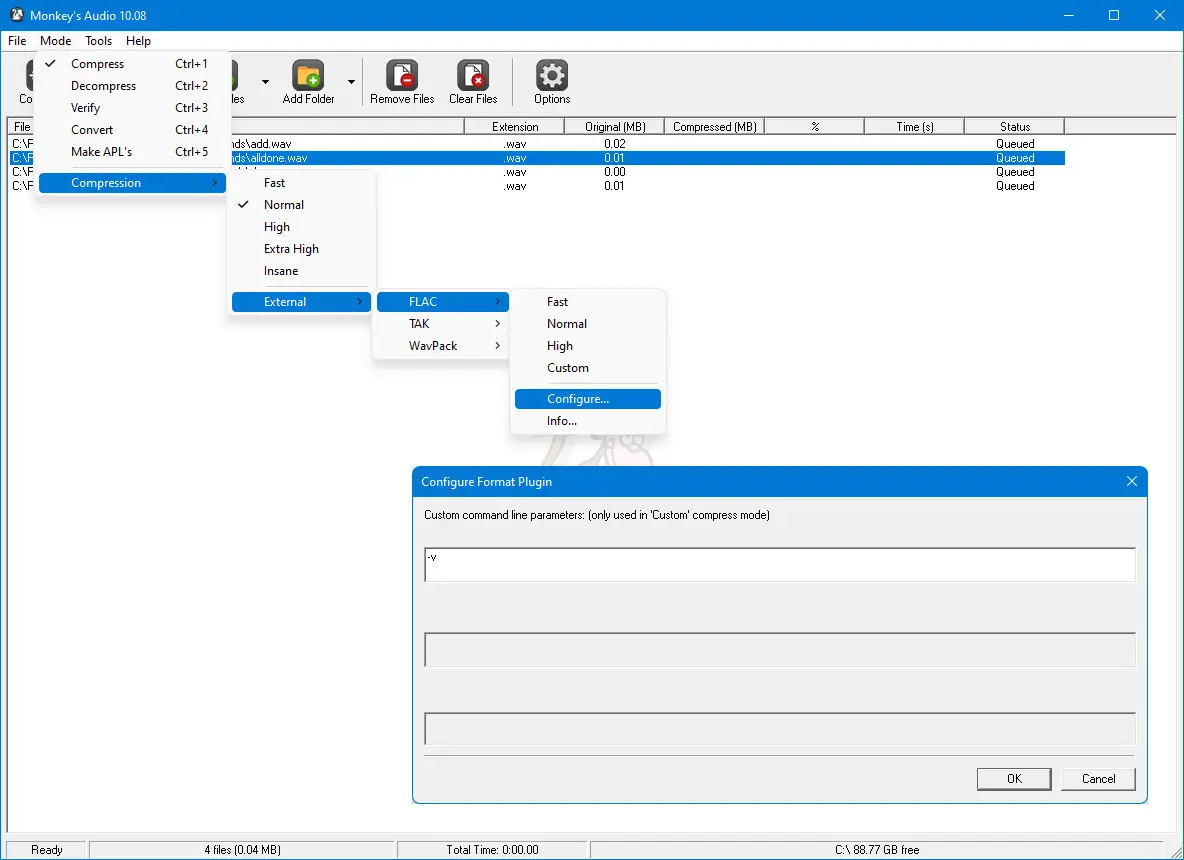Select the add.wav file row
1184x860 pixels.
538,143
